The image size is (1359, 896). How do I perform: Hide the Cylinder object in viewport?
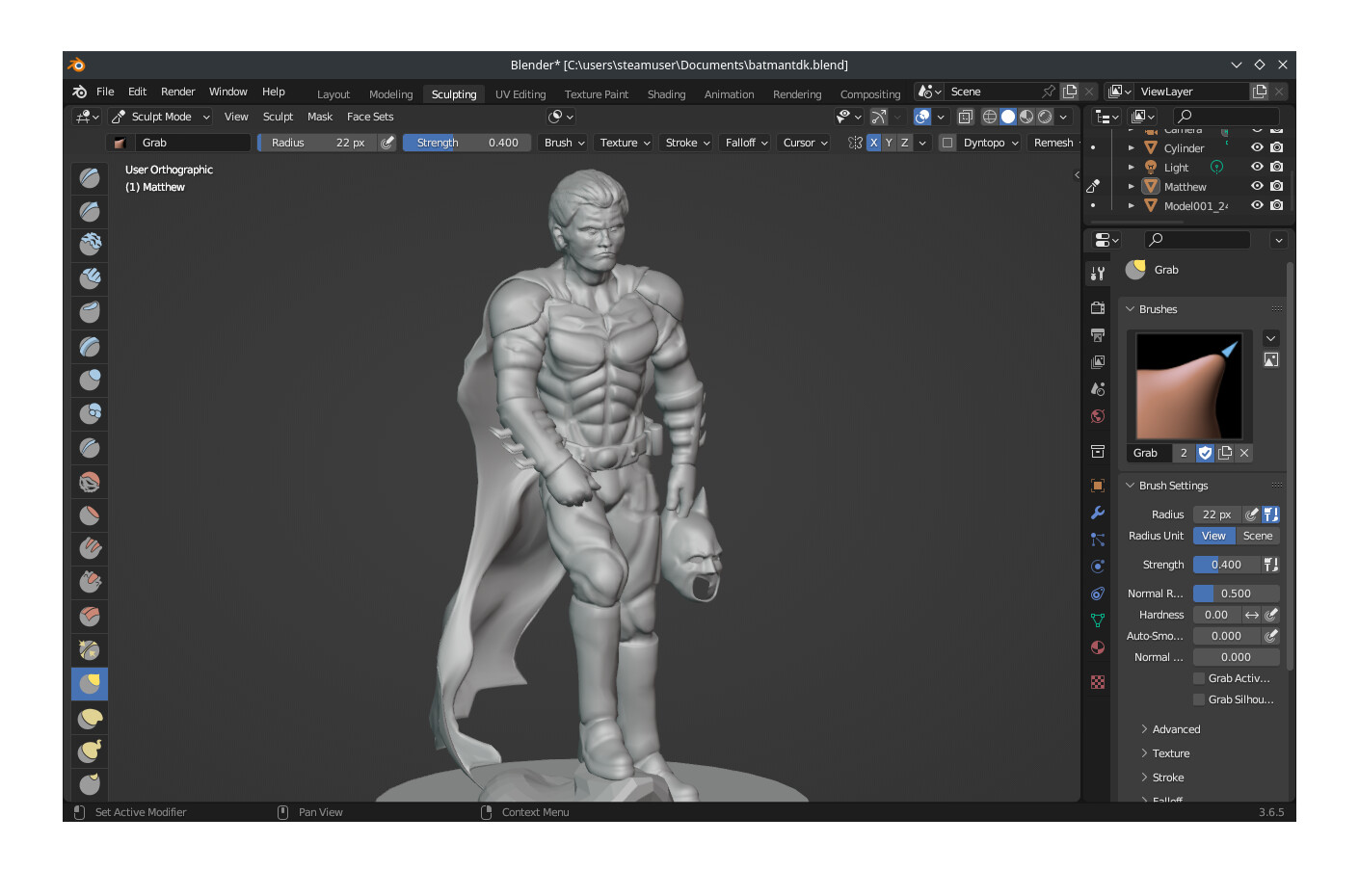click(x=1257, y=147)
